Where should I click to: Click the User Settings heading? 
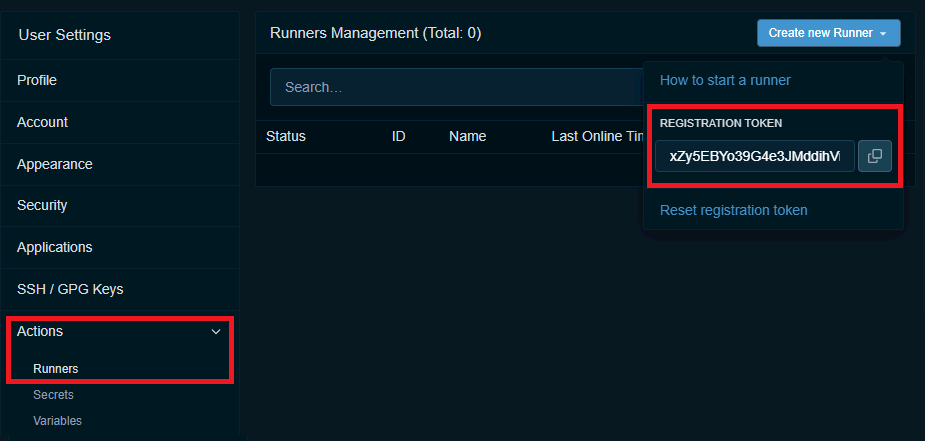(64, 35)
